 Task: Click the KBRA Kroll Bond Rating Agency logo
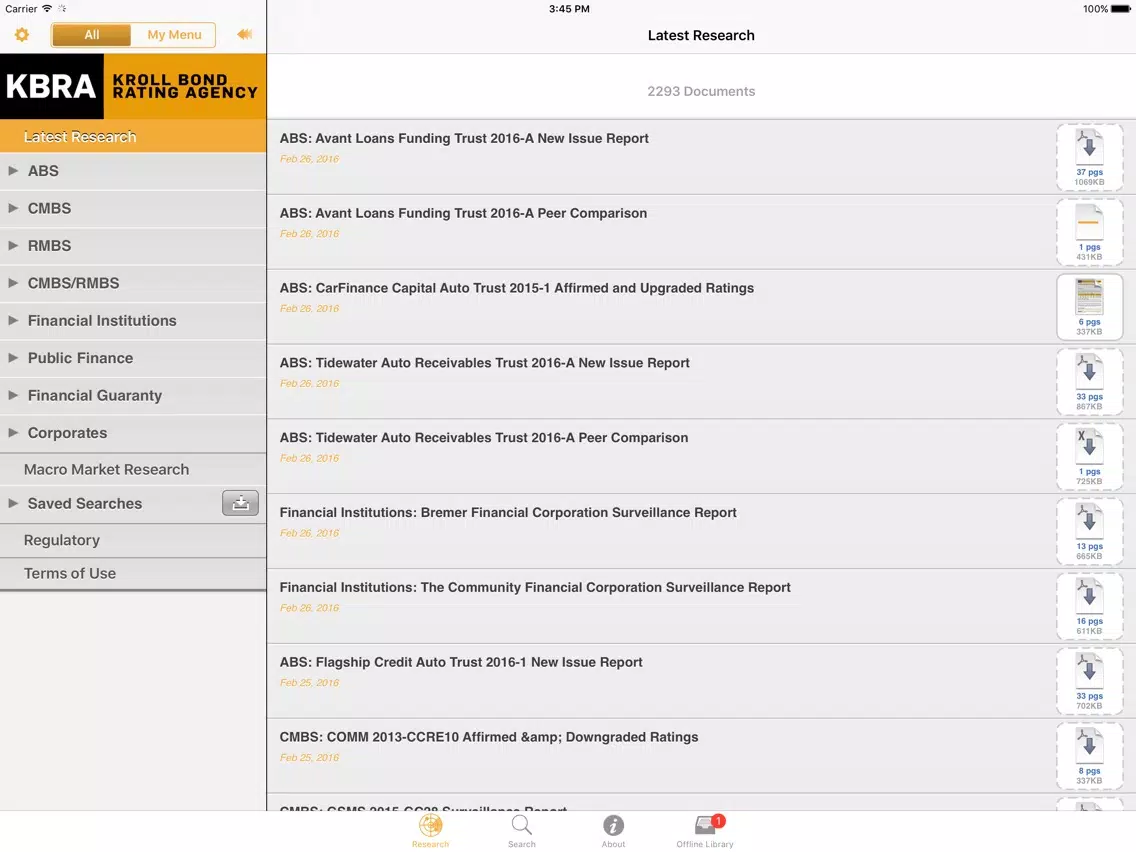pyautogui.click(x=133, y=86)
